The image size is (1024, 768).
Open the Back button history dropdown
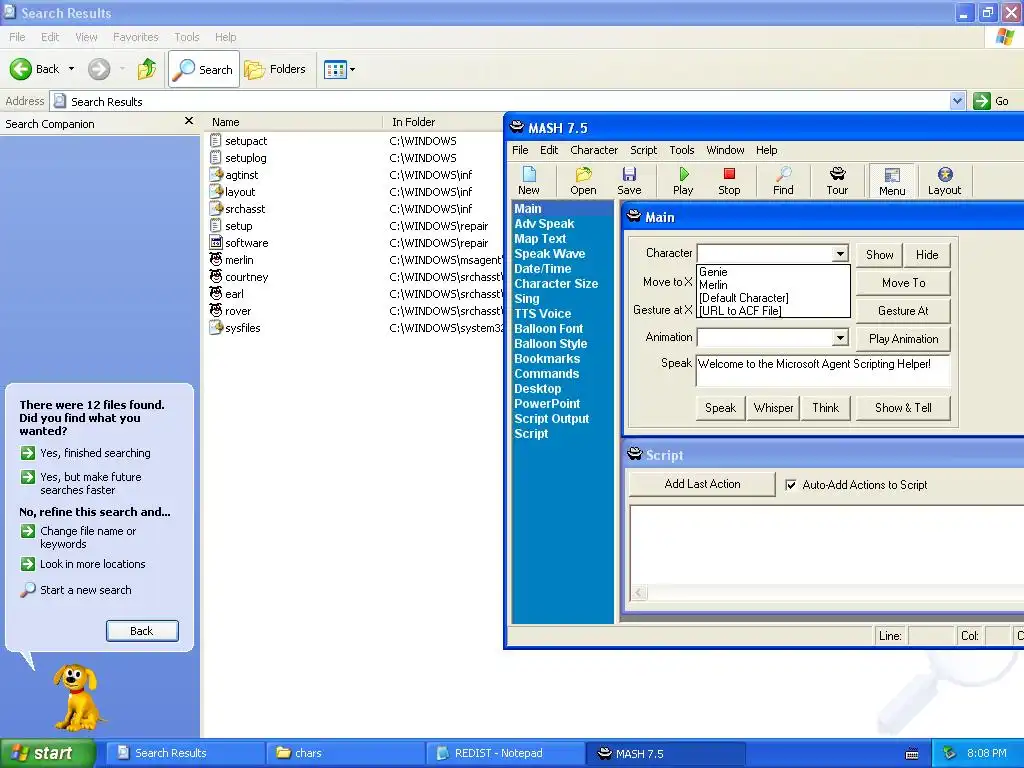click(x=71, y=69)
